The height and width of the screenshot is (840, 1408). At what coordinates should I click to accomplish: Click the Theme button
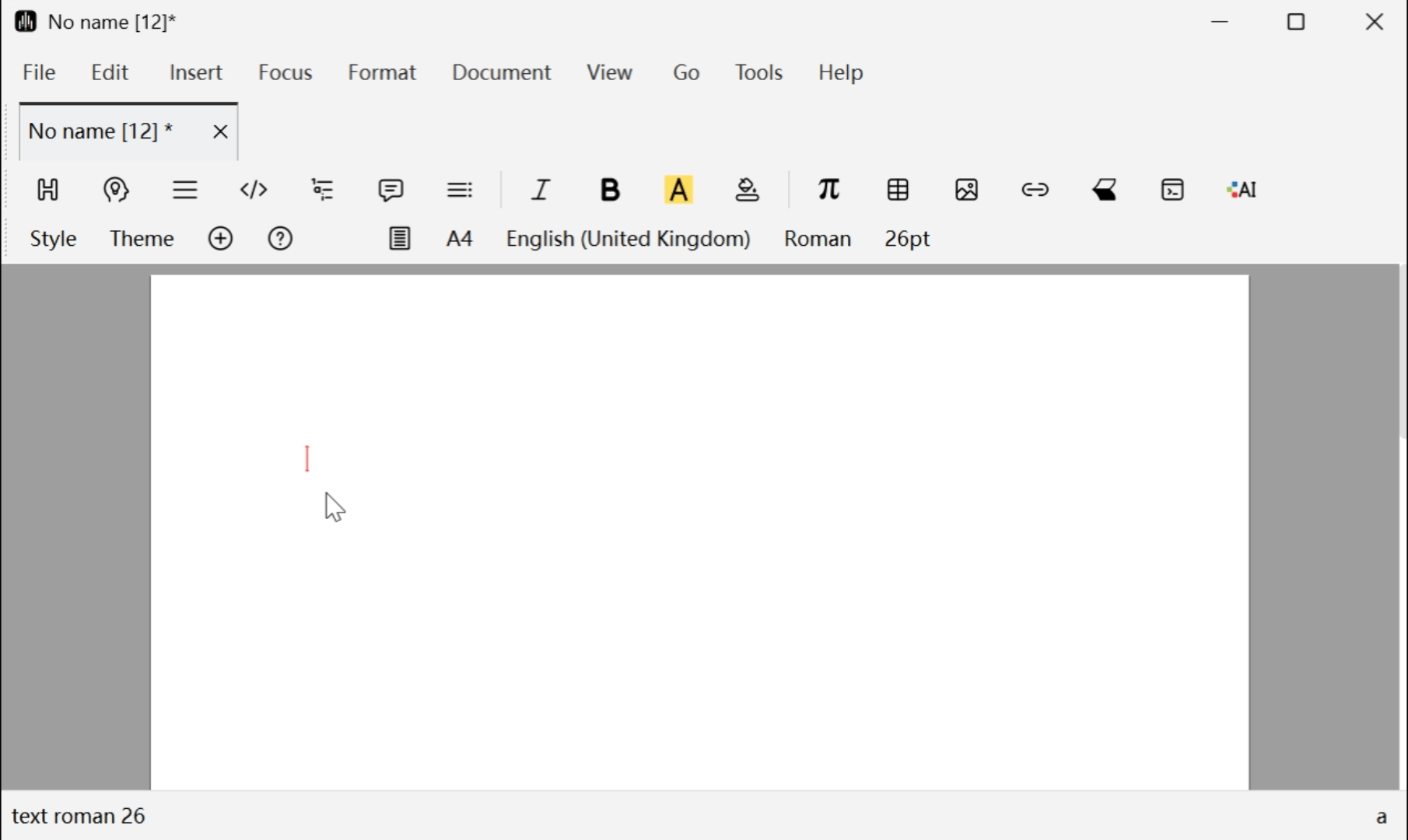click(x=142, y=239)
